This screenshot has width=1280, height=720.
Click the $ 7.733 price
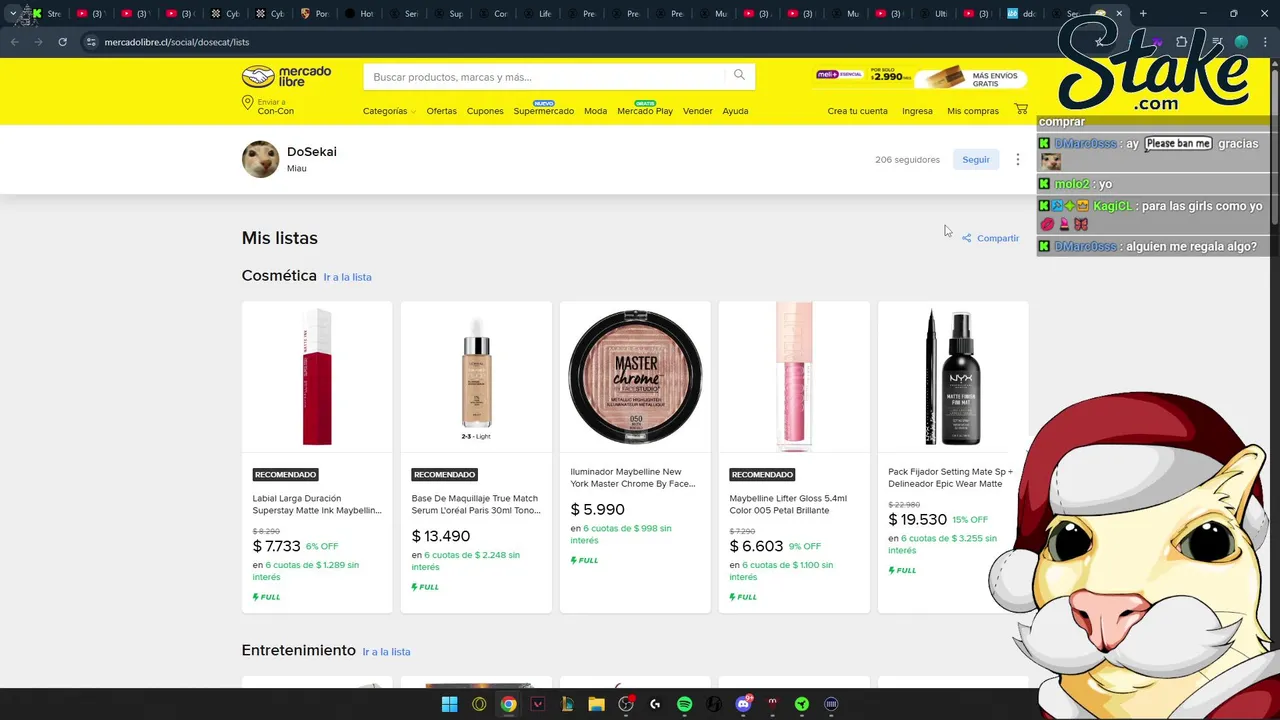pos(277,546)
